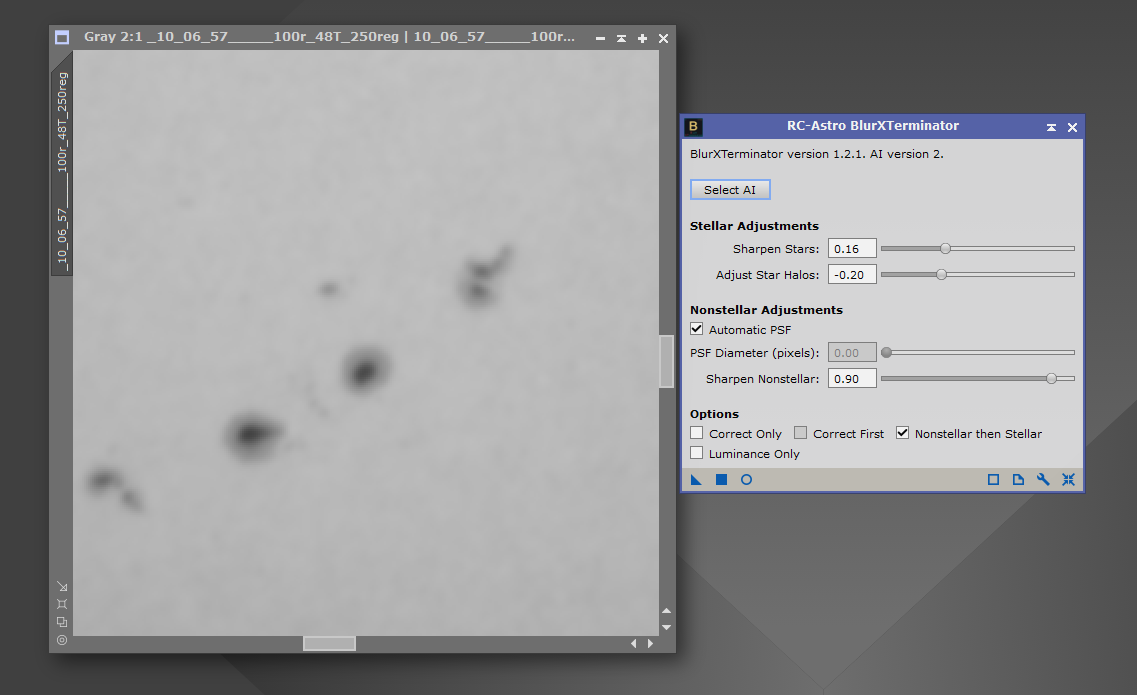Disable the Automatic PSF checkbox
Viewport: 1137px width, 695px height.
697,329
